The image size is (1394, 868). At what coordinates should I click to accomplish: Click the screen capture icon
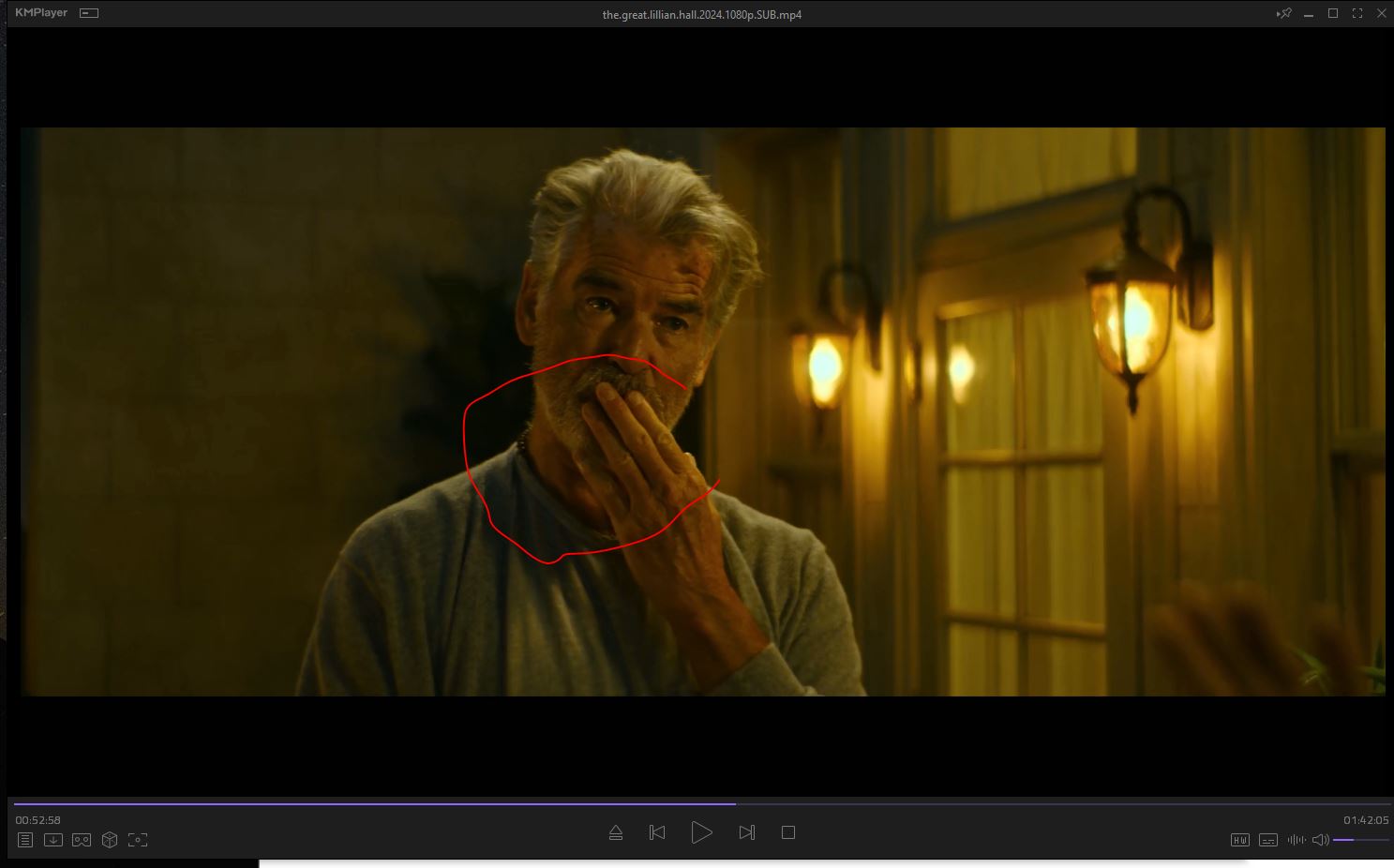click(138, 840)
